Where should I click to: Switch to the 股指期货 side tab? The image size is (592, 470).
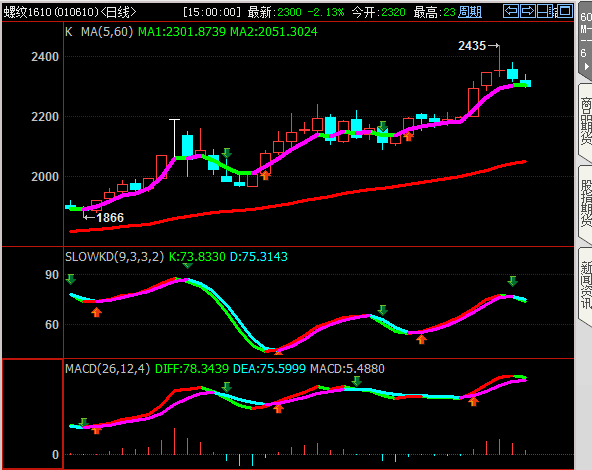[586, 204]
